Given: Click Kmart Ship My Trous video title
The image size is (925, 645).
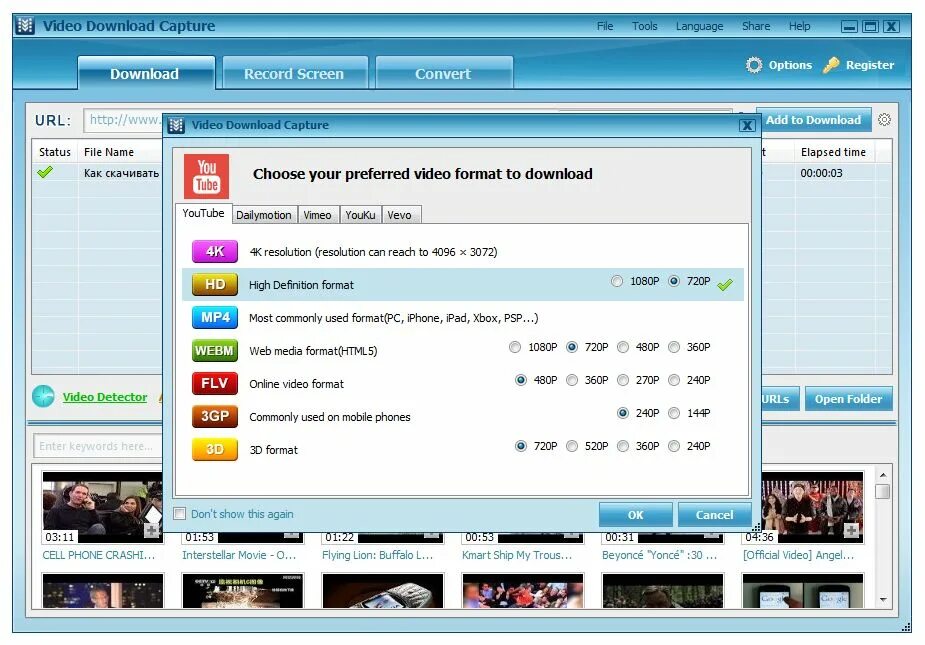Looking at the screenshot, I should click(517, 555).
